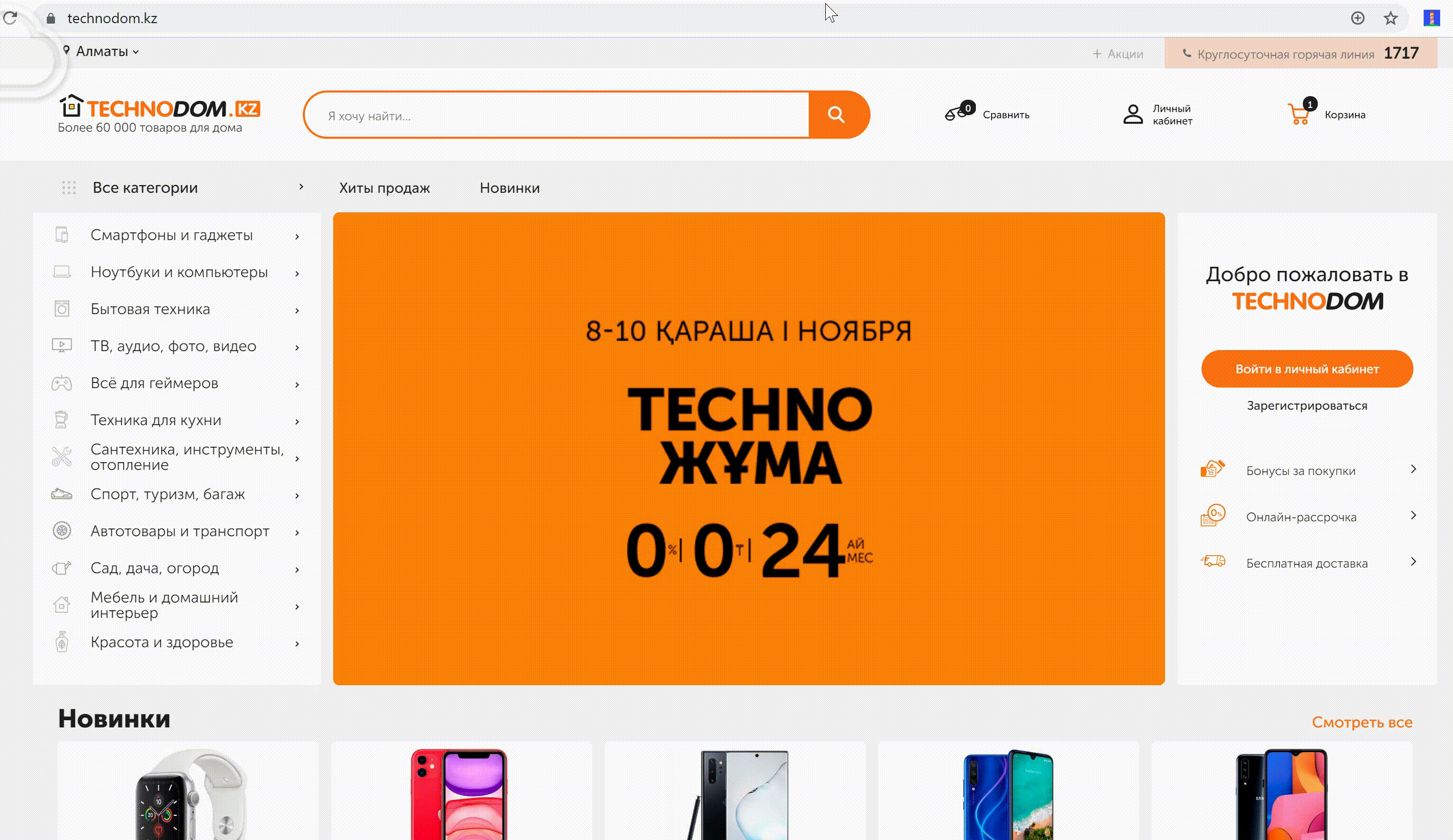Screen dimensions: 1453x840
Task: Open the Алматы city dropdown
Action: (x=101, y=51)
